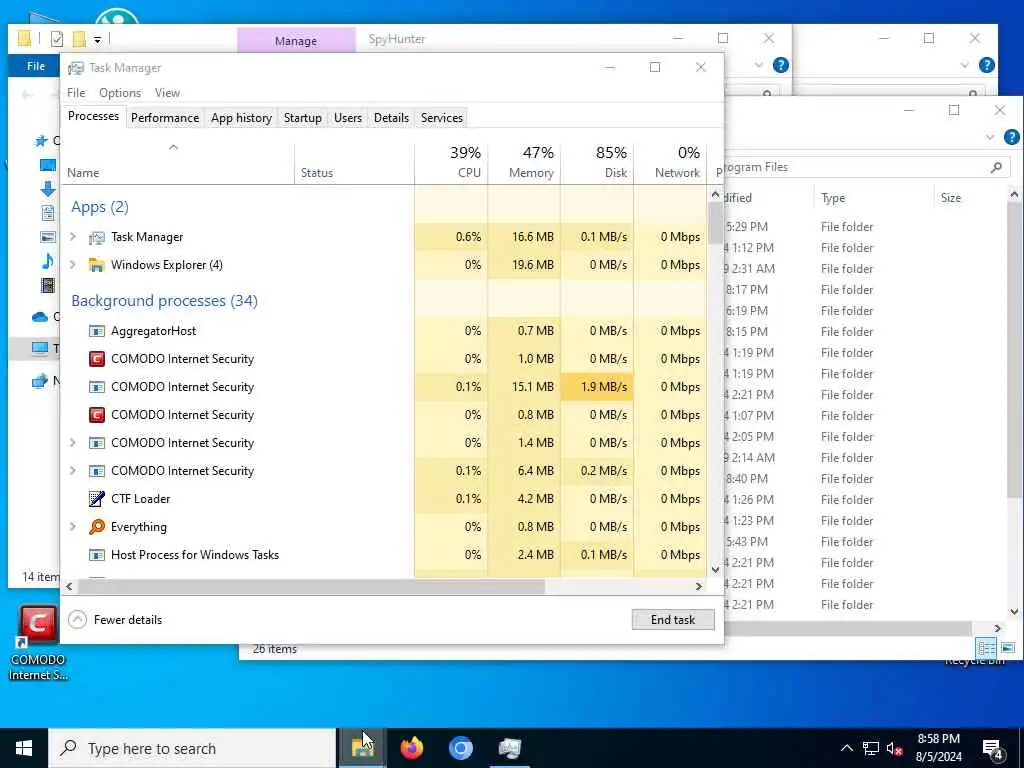Expand the Everything process group

click(73, 527)
